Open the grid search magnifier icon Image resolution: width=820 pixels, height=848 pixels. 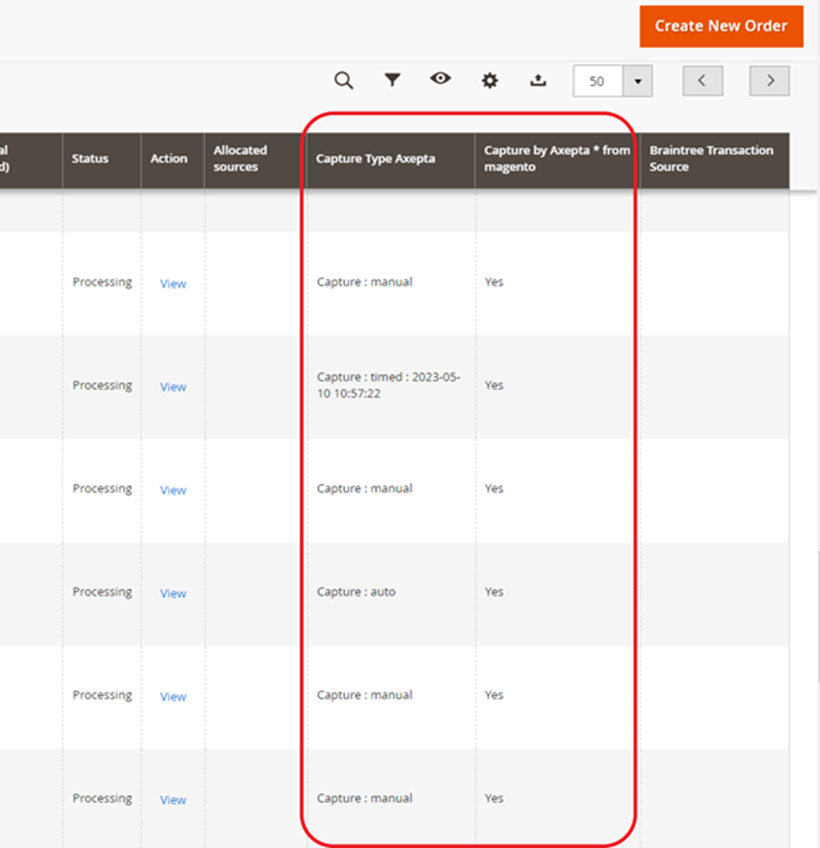point(343,81)
